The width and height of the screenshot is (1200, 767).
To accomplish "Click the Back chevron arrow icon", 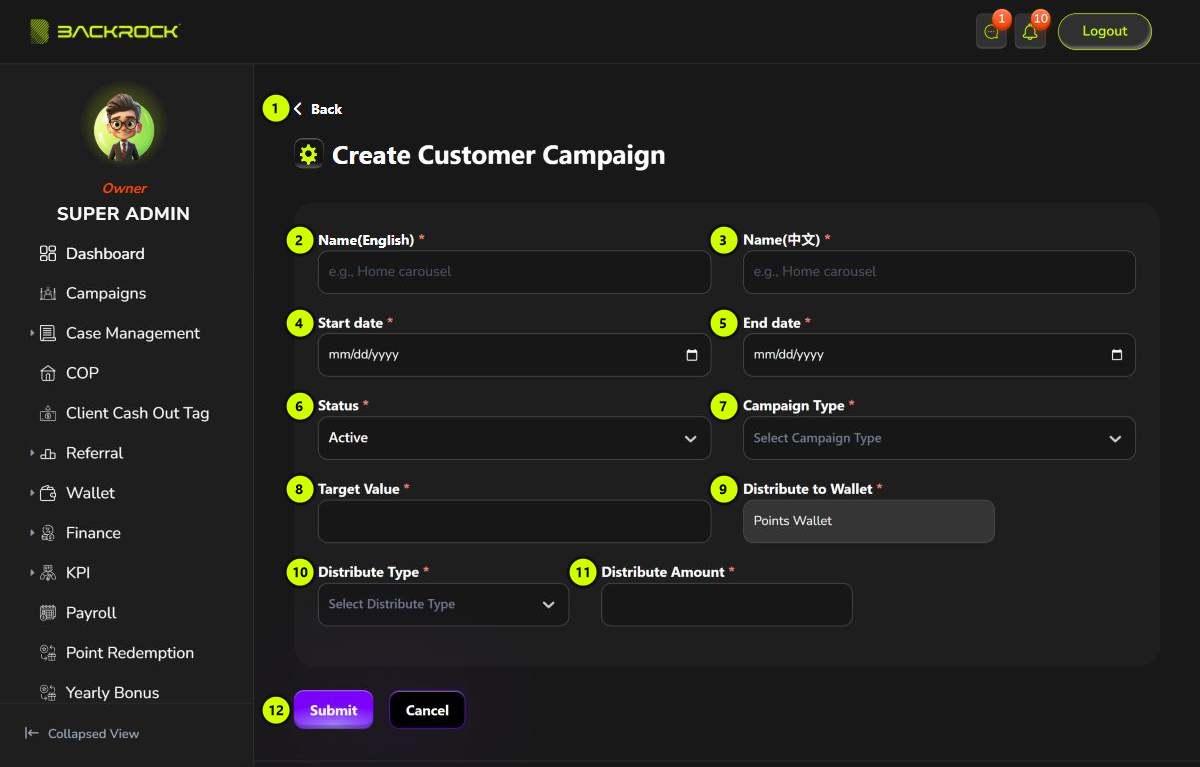I will coord(298,109).
